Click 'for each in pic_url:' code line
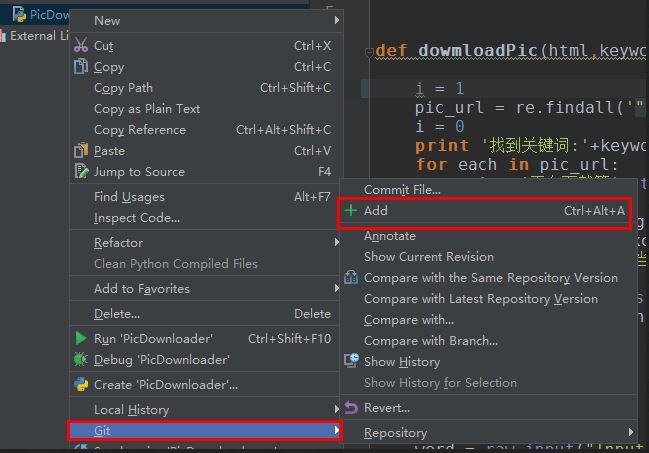649x453 pixels. (x=516, y=164)
